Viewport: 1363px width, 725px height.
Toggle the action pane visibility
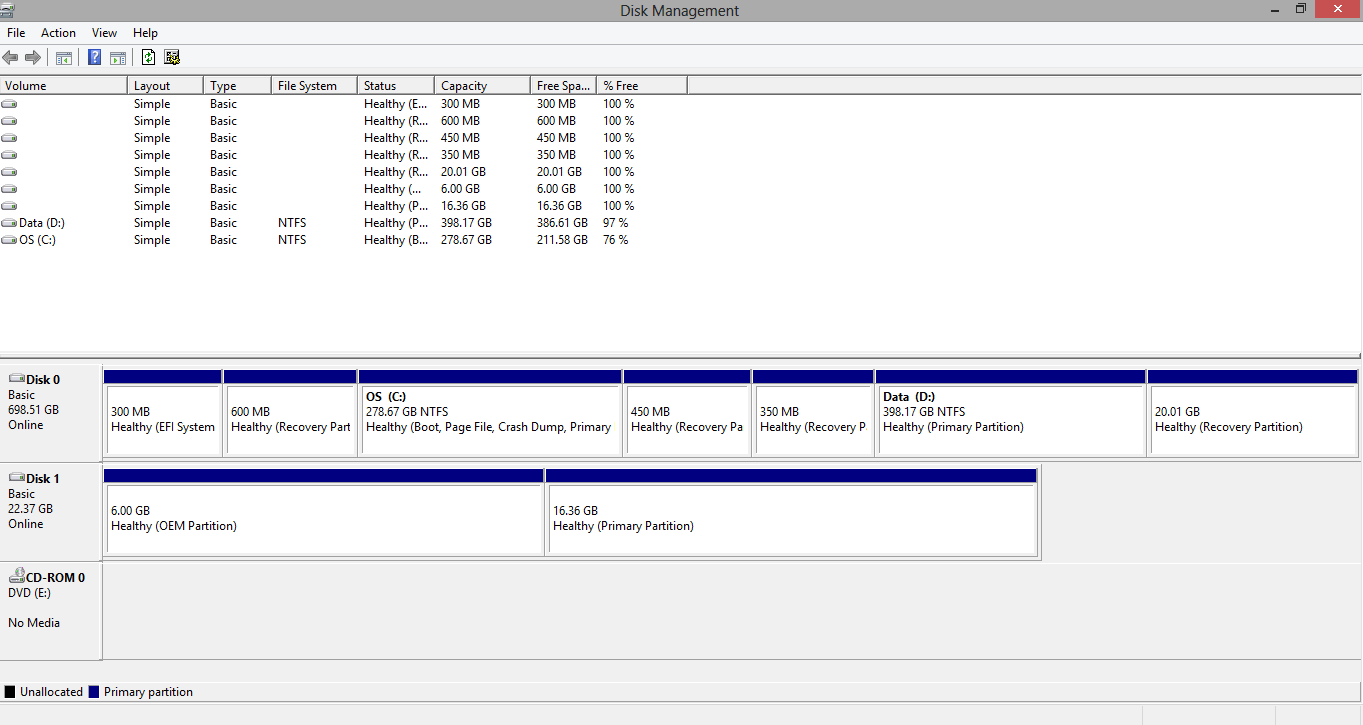tap(117, 57)
